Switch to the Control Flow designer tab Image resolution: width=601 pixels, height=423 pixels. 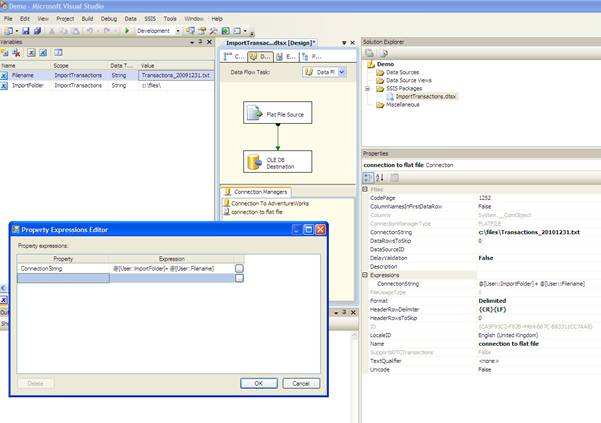pos(234,57)
